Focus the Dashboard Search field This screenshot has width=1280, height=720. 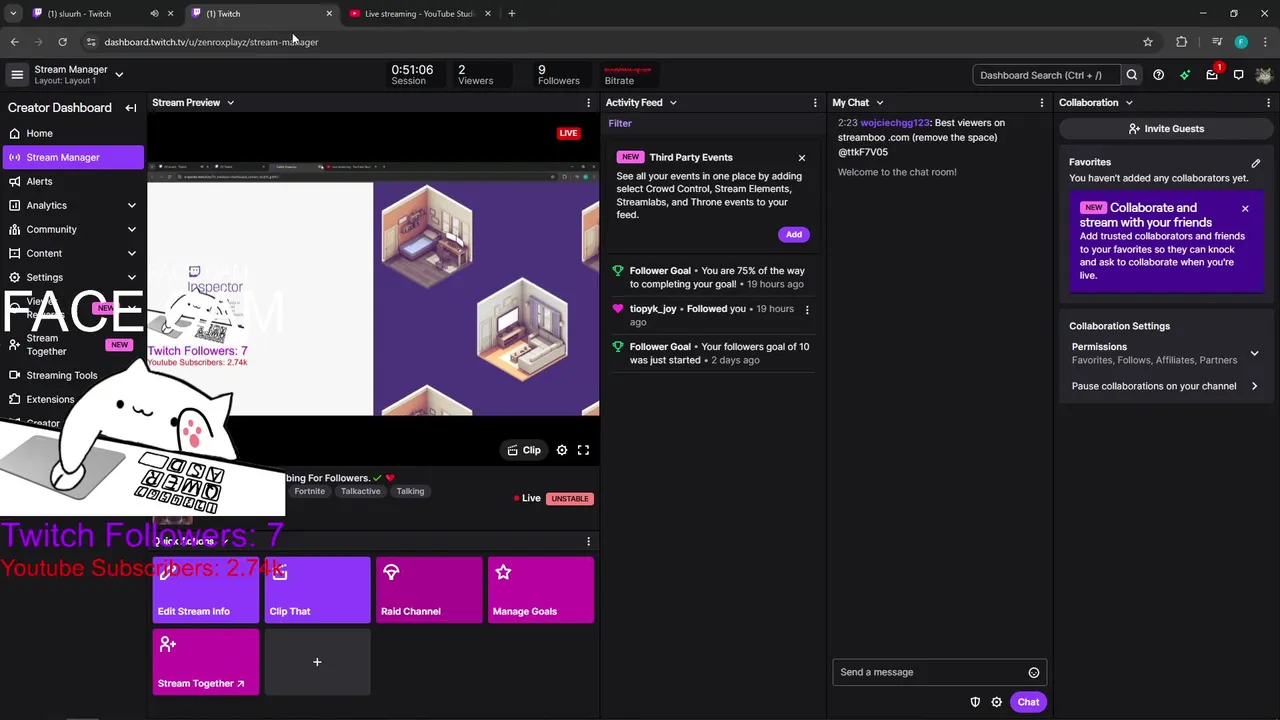1047,75
